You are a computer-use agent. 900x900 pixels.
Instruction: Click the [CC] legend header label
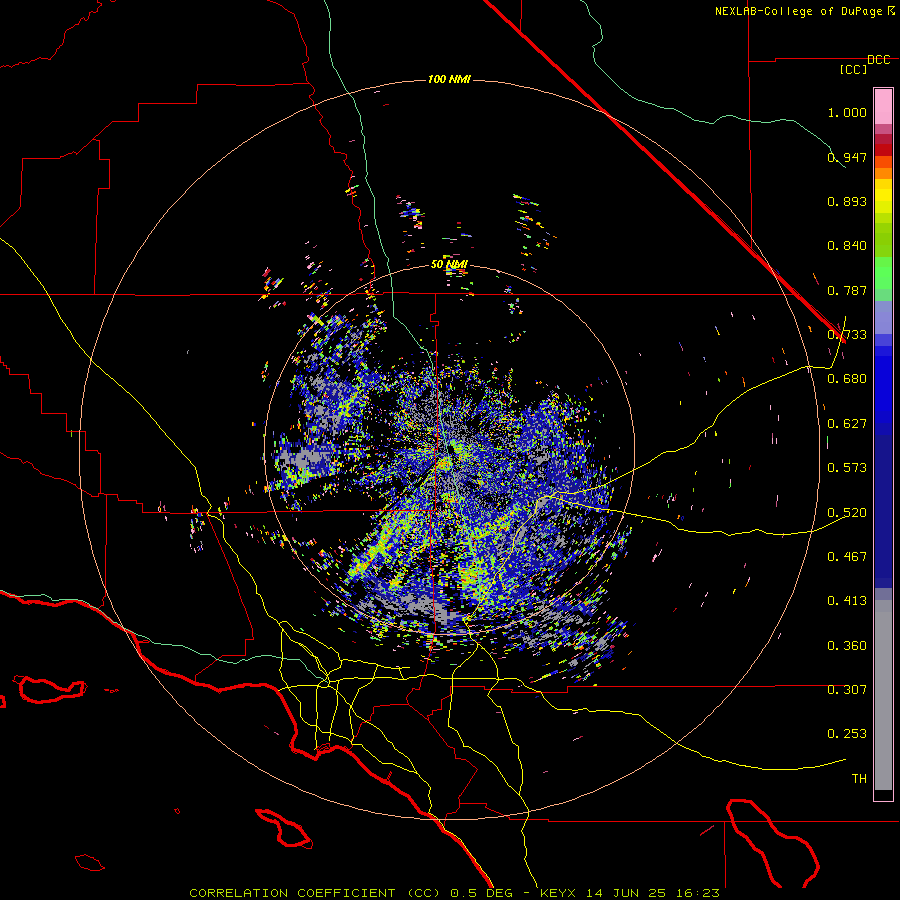click(854, 69)
